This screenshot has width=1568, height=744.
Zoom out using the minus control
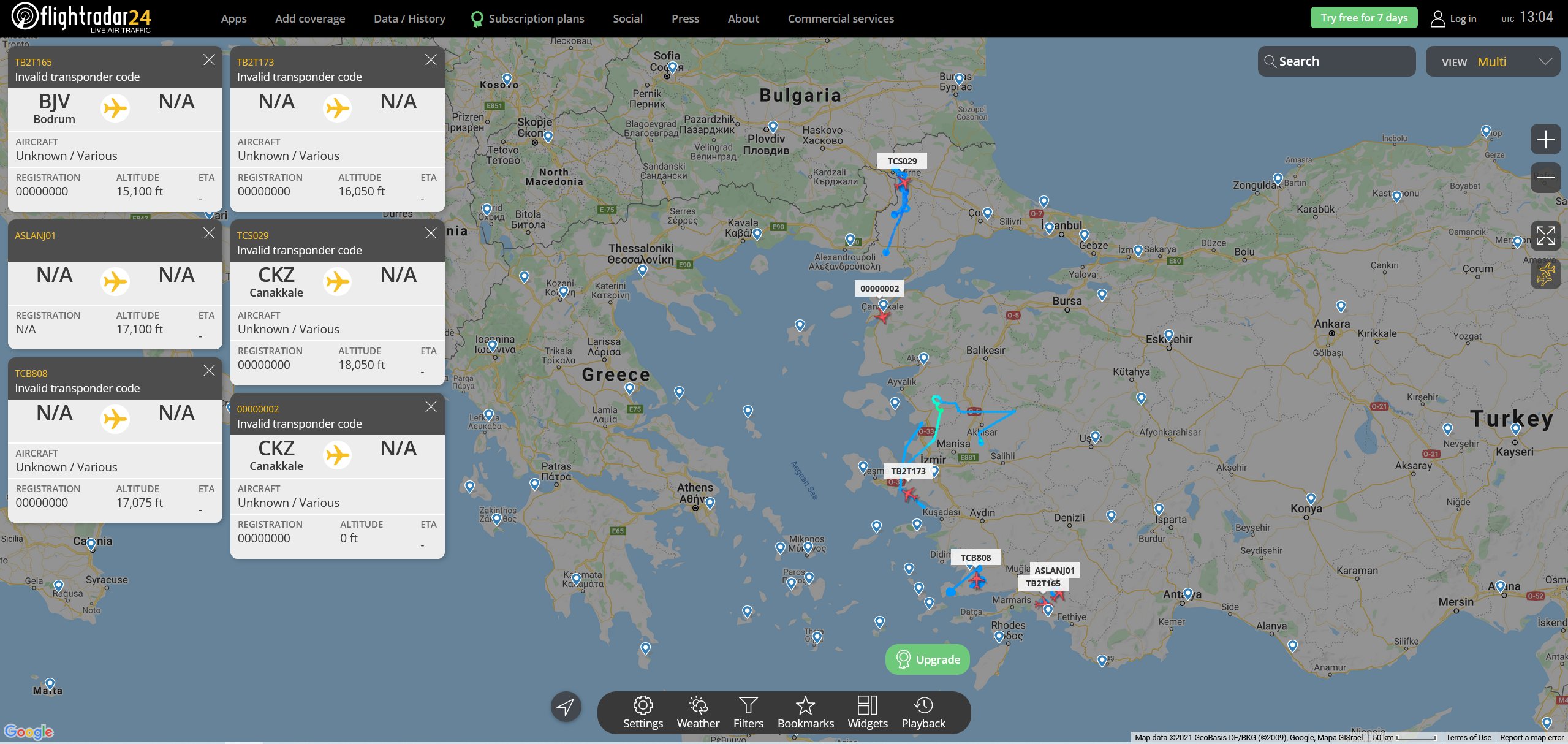click(1547, 177)
